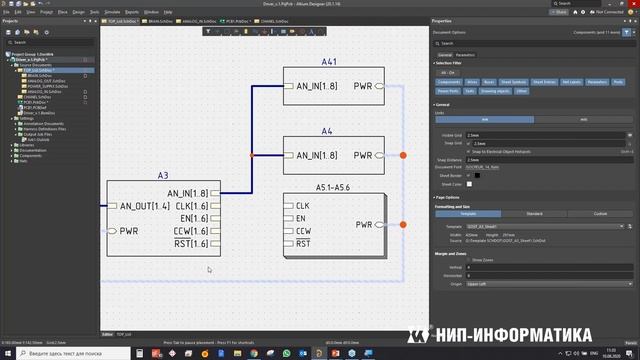
Task: Expand the Libraries folder in Projects
Action: pos(11,145)
